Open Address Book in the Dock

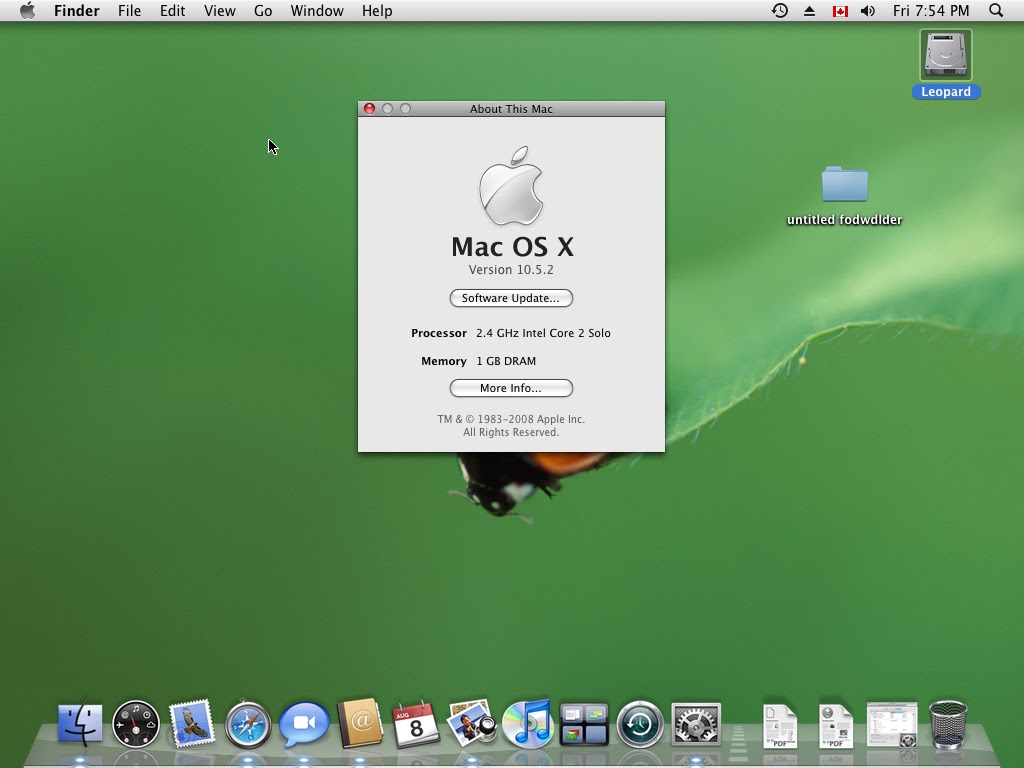(x=360, y=723)
